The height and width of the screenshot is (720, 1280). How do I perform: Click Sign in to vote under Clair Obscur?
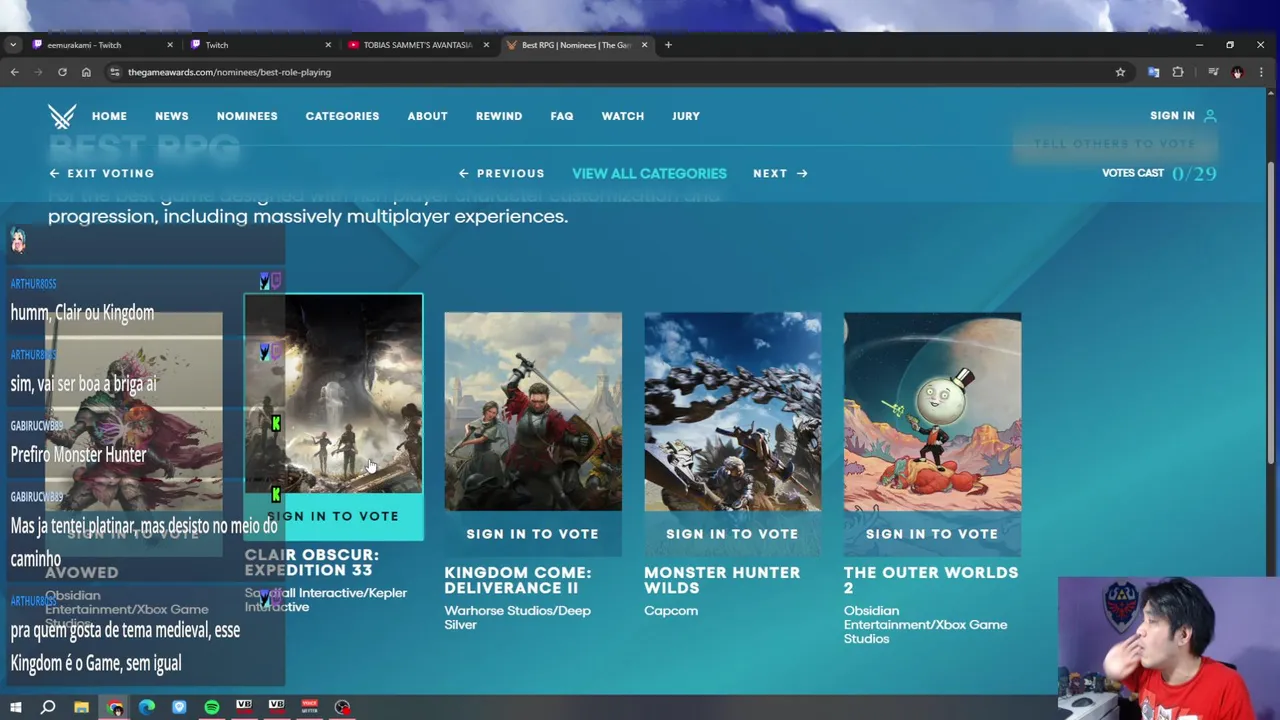pyautogui.click(x=333, y=516)
